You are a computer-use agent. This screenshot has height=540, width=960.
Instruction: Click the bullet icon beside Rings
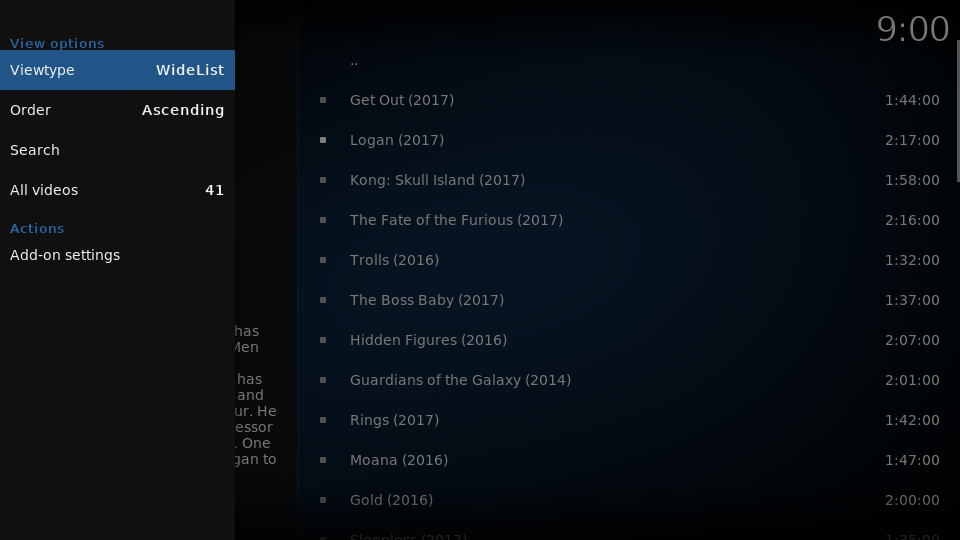[x=323, y=420]
